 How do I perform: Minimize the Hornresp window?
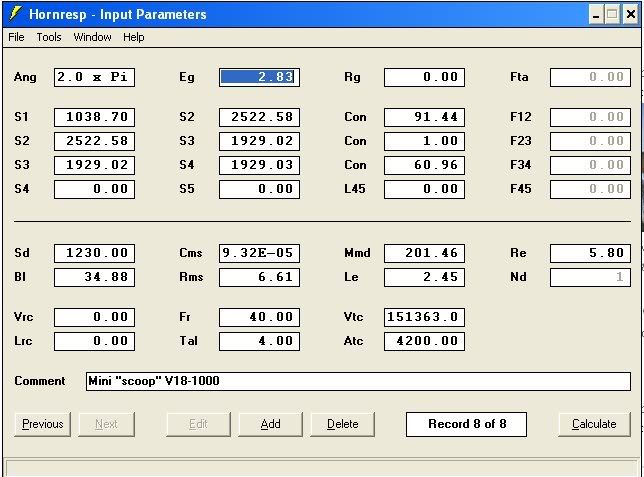(594, 14)
